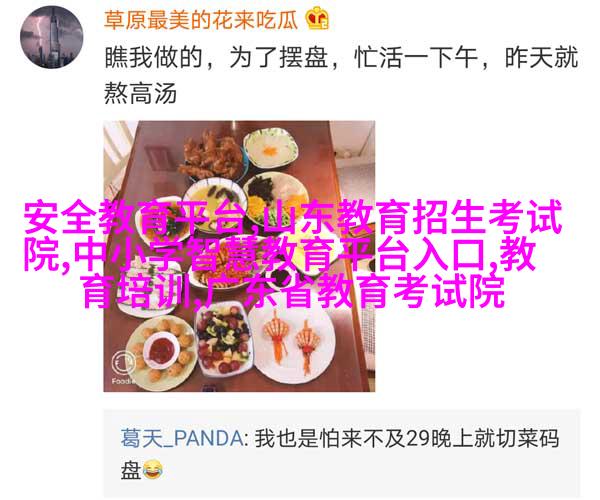Click the fried chicken plate in the photo
Viewport: 600px width, 500px height.
coord(211,157)
